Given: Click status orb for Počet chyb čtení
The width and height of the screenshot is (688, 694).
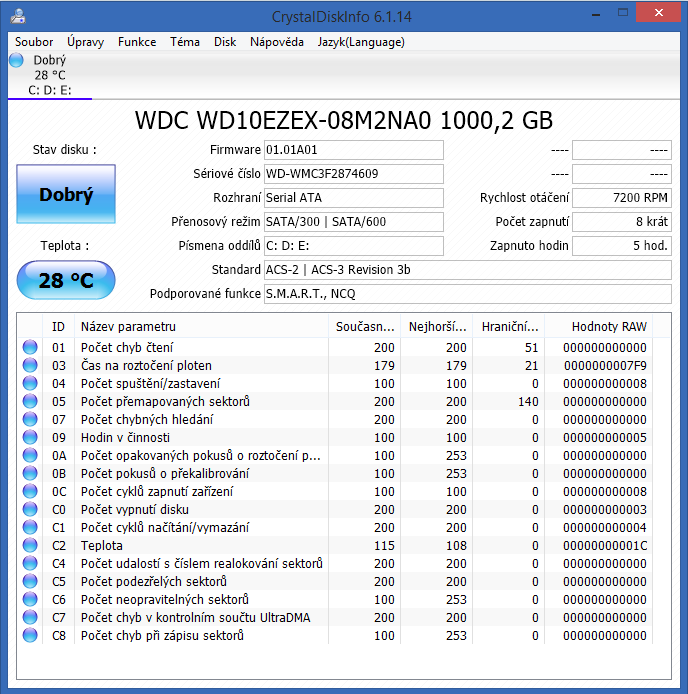Looking at the screenshot, I should point(30,348).
